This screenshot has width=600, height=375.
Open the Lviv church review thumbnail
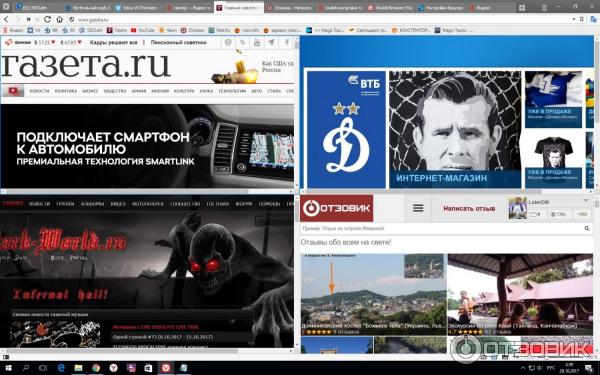coord(373,294)
